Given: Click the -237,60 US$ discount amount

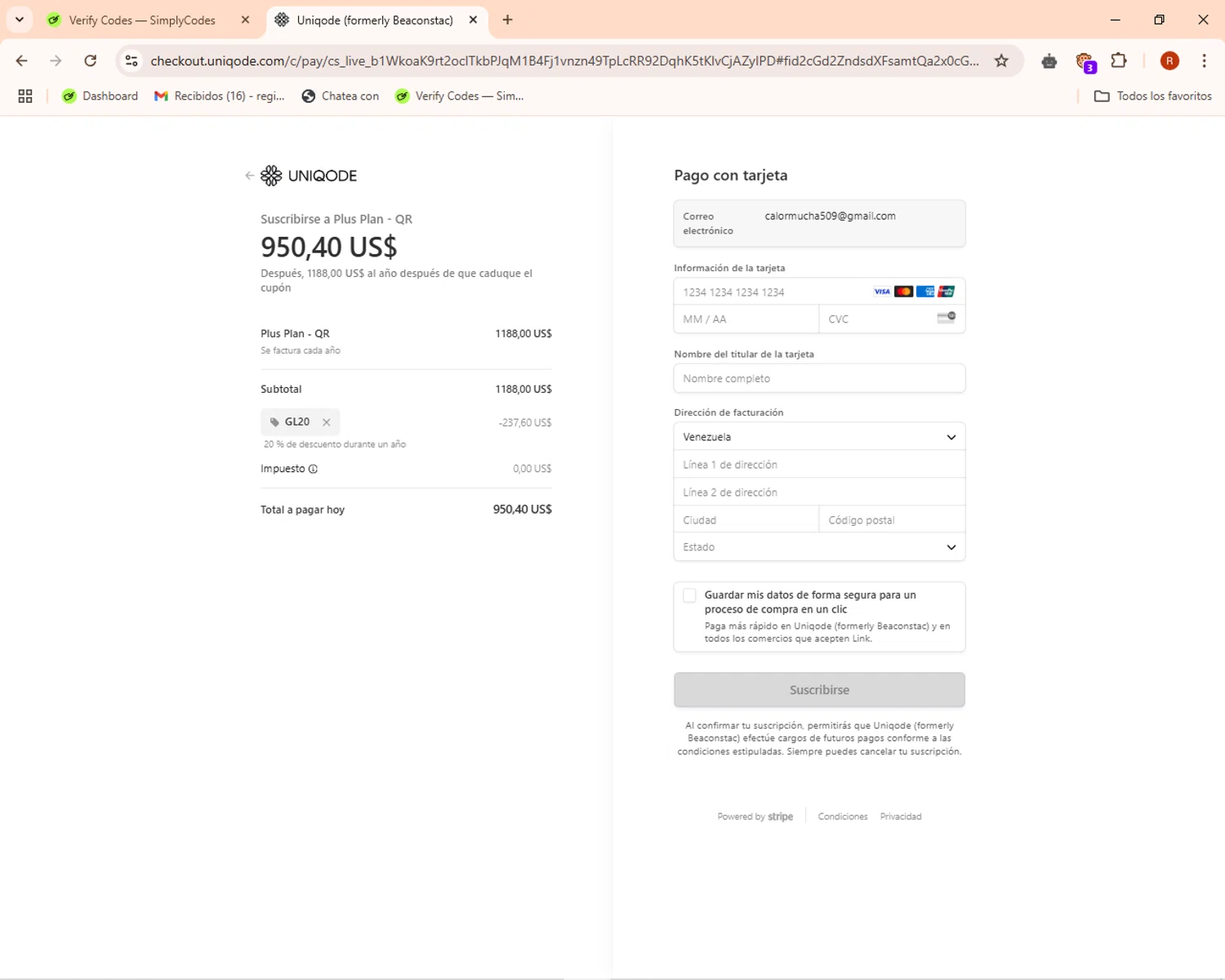Looking at the screenshot, I should pyautogui.click(x=525, y=422).
